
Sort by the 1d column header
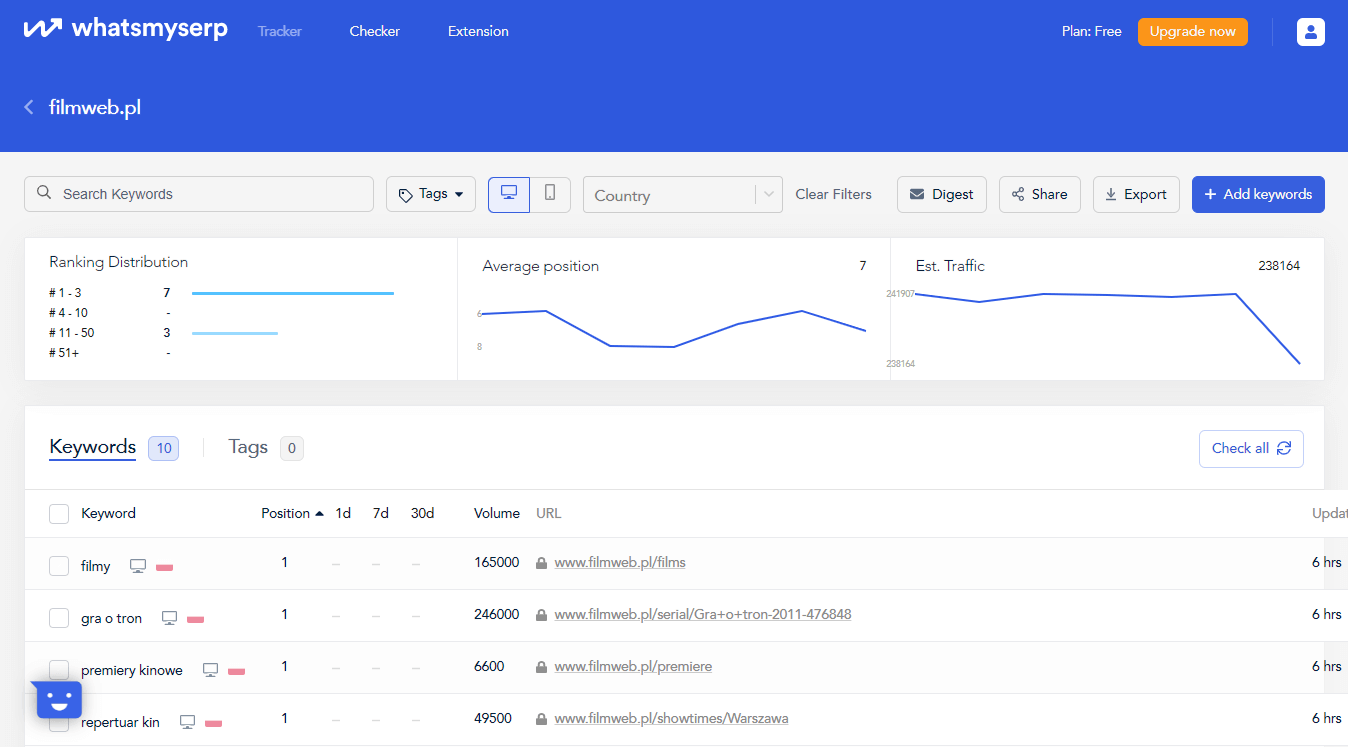pos(343,513)
